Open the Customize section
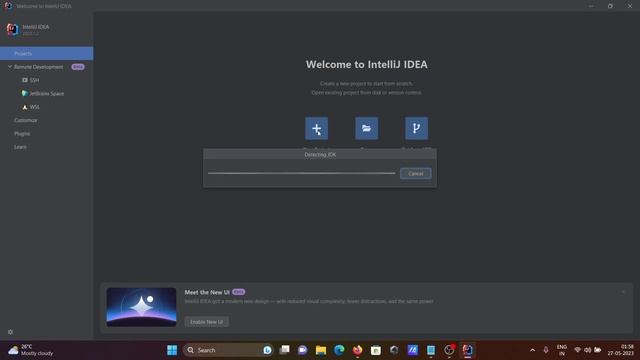This screenshot has height=360, width=640. 26,120
